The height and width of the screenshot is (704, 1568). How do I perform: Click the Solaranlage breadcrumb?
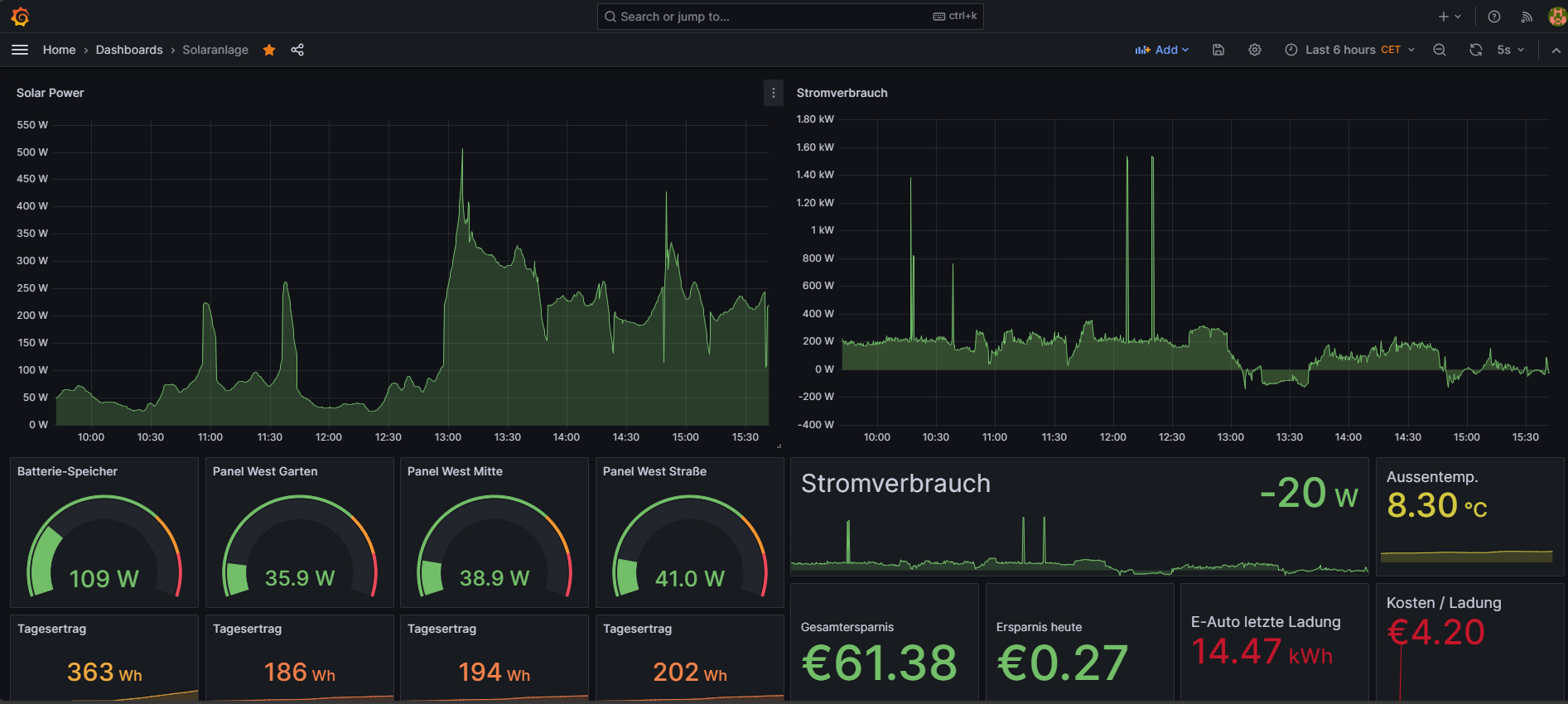[x=215, y=50]
